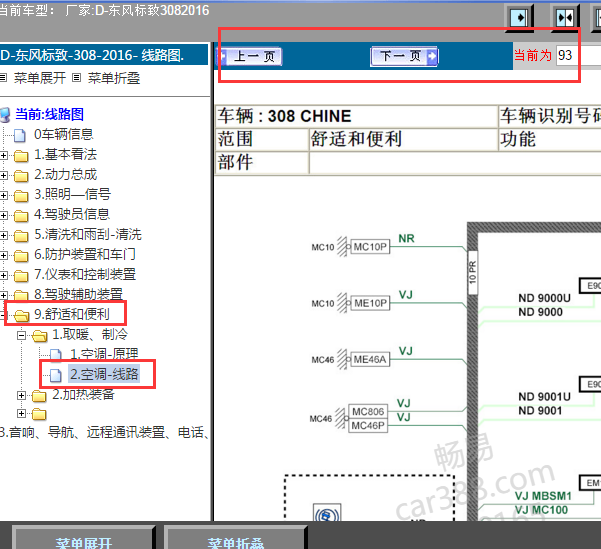Expand the 7.仪表和控制装置 folder plus box
The height and width of the screenshot is (549, 601).
point(3,275)
